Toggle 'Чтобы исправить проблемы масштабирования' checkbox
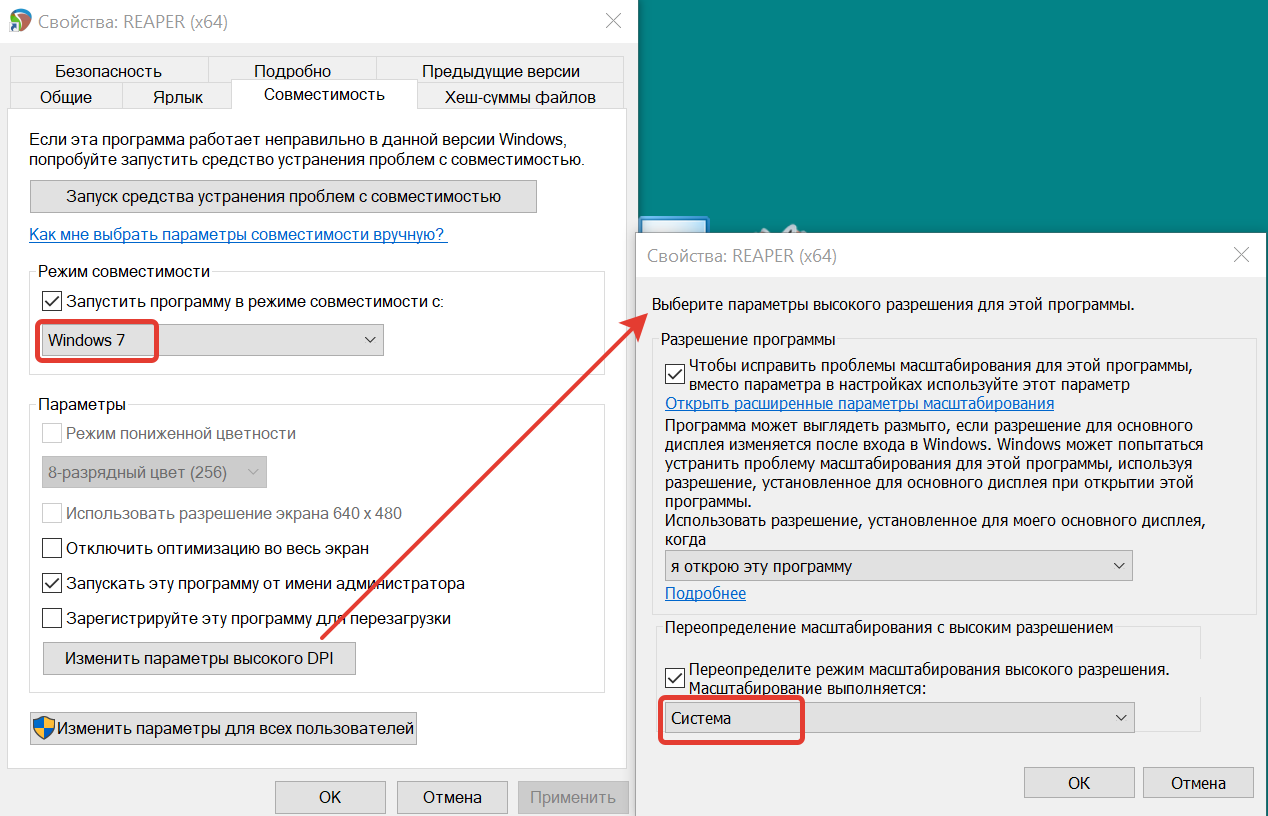Screen dimensions: 1268x816 coord(675,374)
